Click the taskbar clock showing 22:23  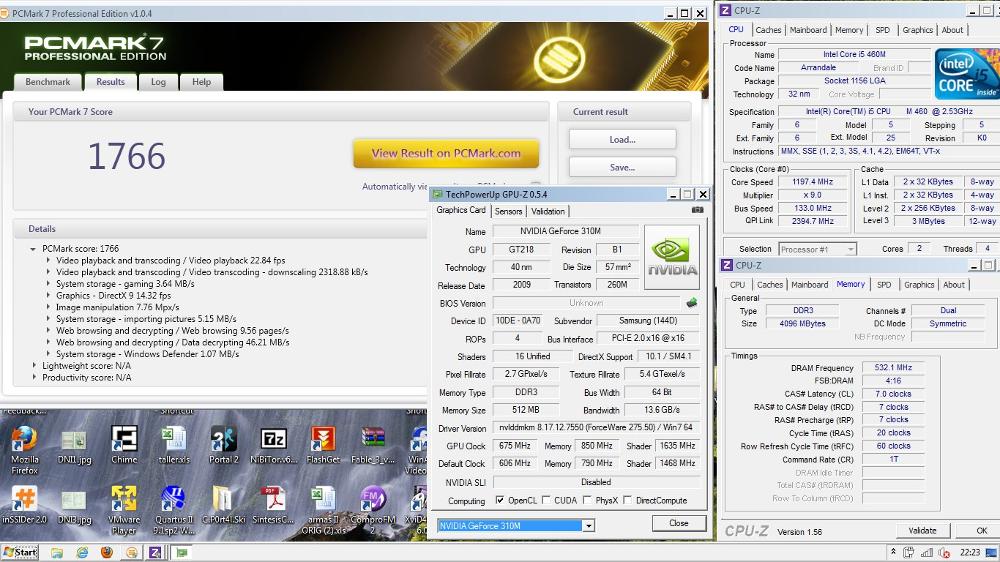pyautogui.click(x=969, y=552)
